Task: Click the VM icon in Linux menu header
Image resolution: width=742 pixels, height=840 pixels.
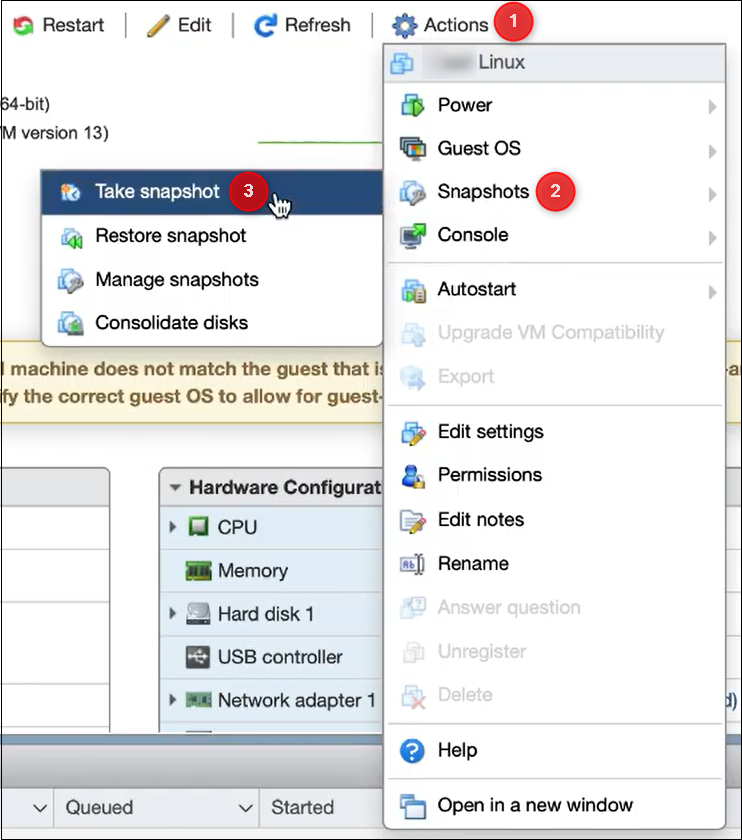Action: coord(402,64)
